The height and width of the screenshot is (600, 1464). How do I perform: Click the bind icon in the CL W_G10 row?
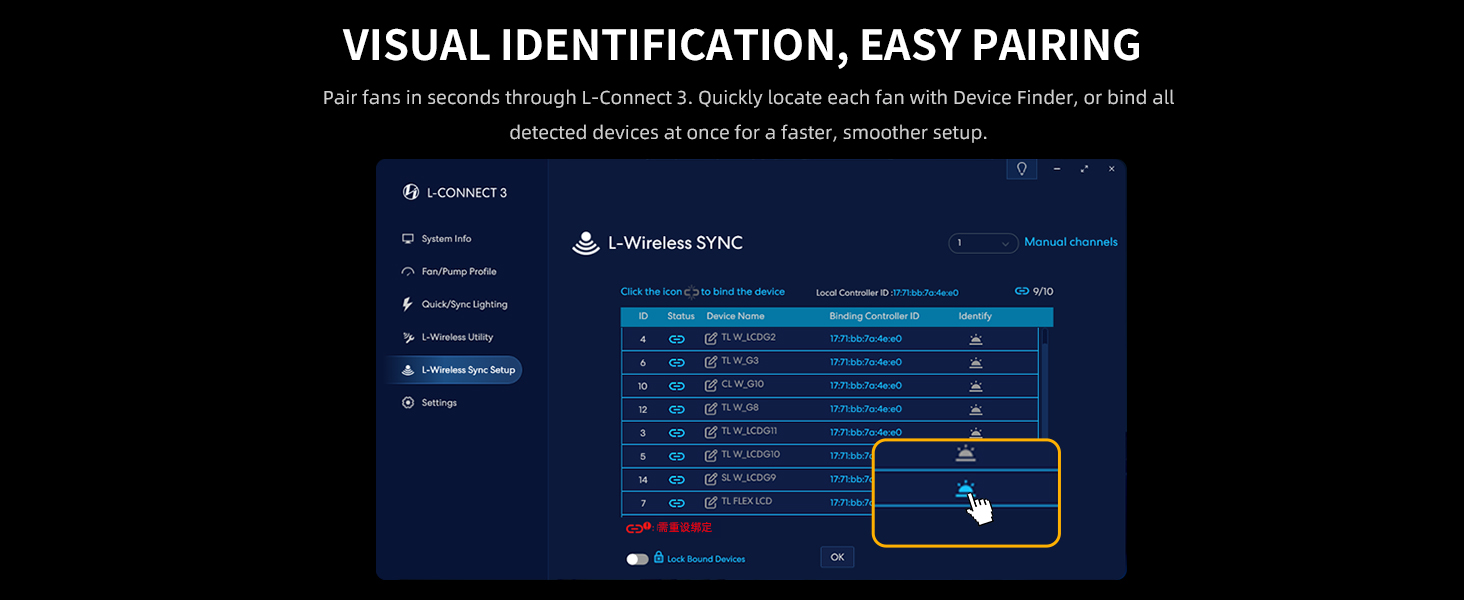coord(677,386)
